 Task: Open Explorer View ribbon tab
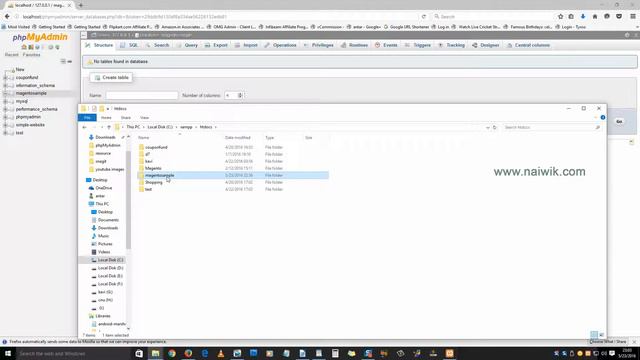point(144,118)
